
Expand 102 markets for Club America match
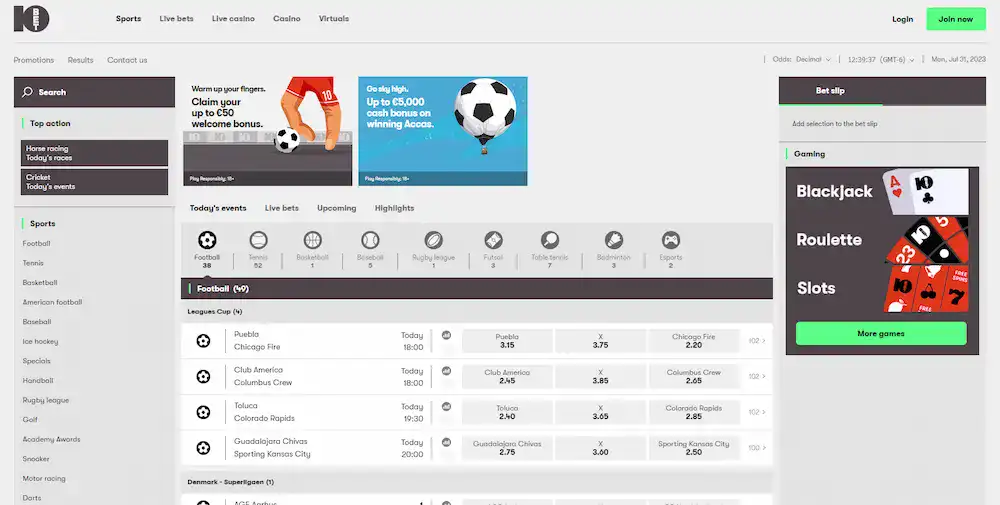tap(757, 376)
